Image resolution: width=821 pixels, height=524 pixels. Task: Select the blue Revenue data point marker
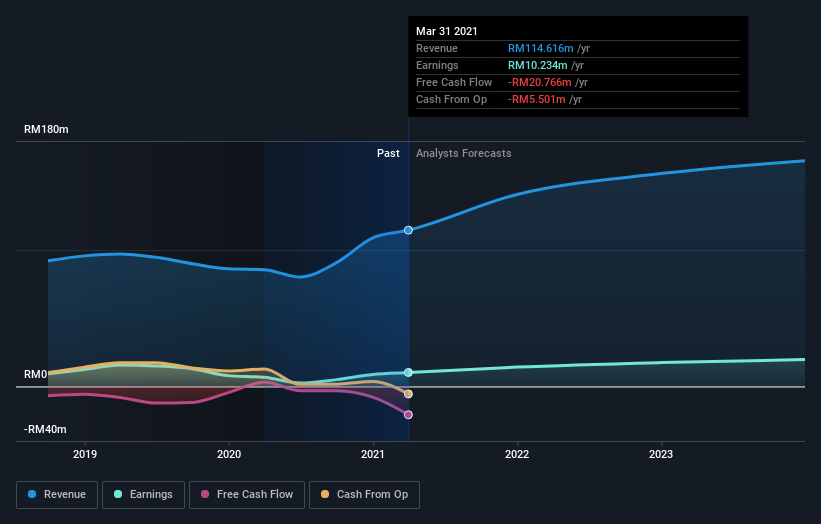408,230
